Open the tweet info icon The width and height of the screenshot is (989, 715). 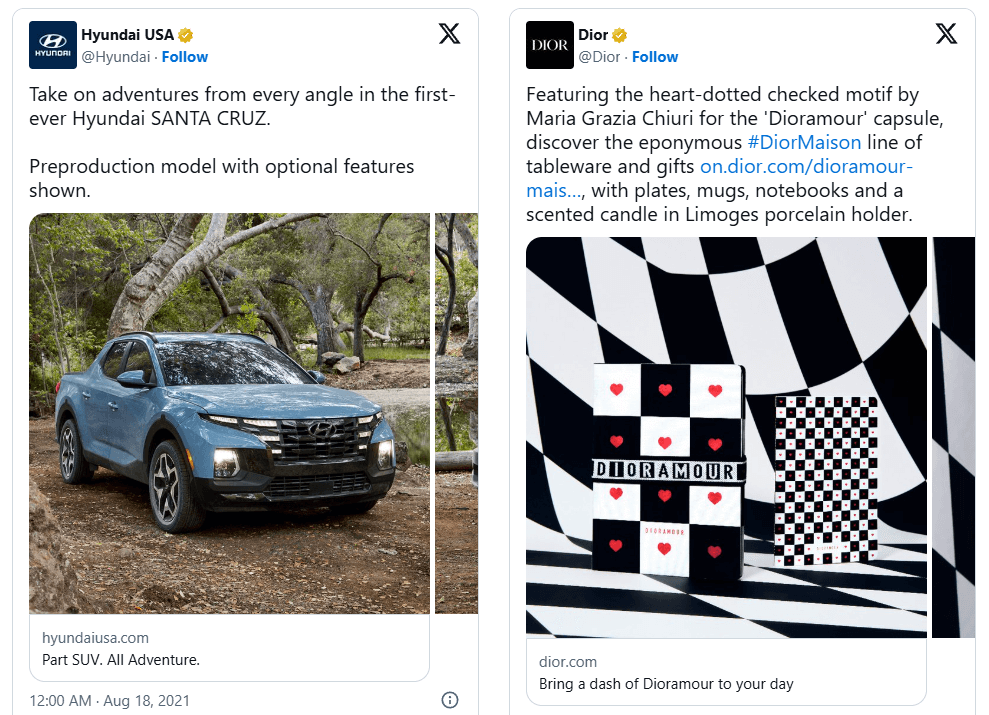pyautogui.click(x=450, y=700)
